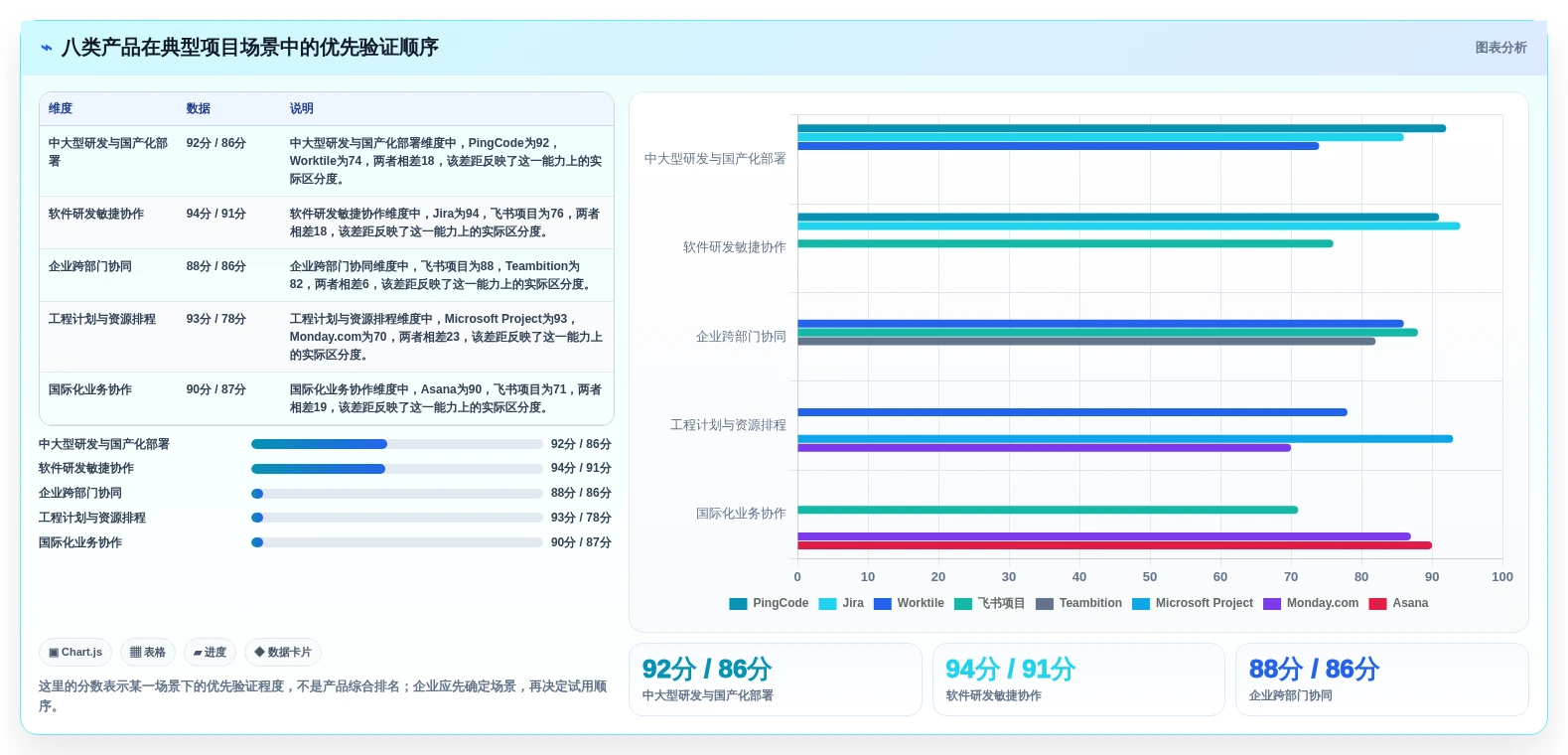Toggle PingCode legend swatch

click(x=738, y=604)
